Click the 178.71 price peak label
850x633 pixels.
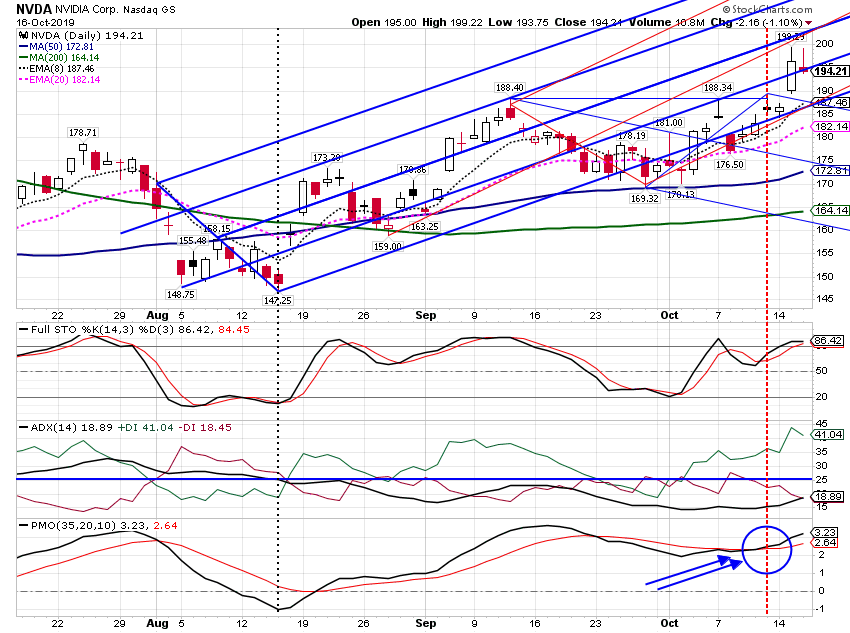(x=82, y=133)
